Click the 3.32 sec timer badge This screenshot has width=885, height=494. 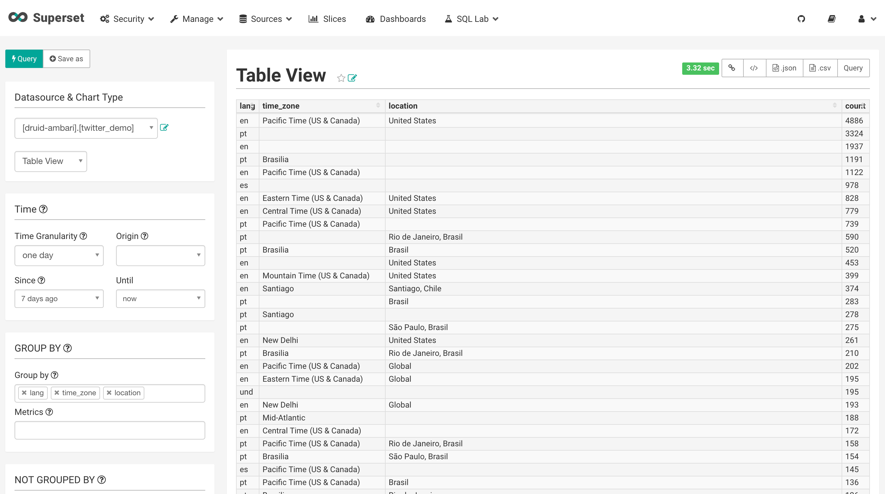[x=700, y=68]
